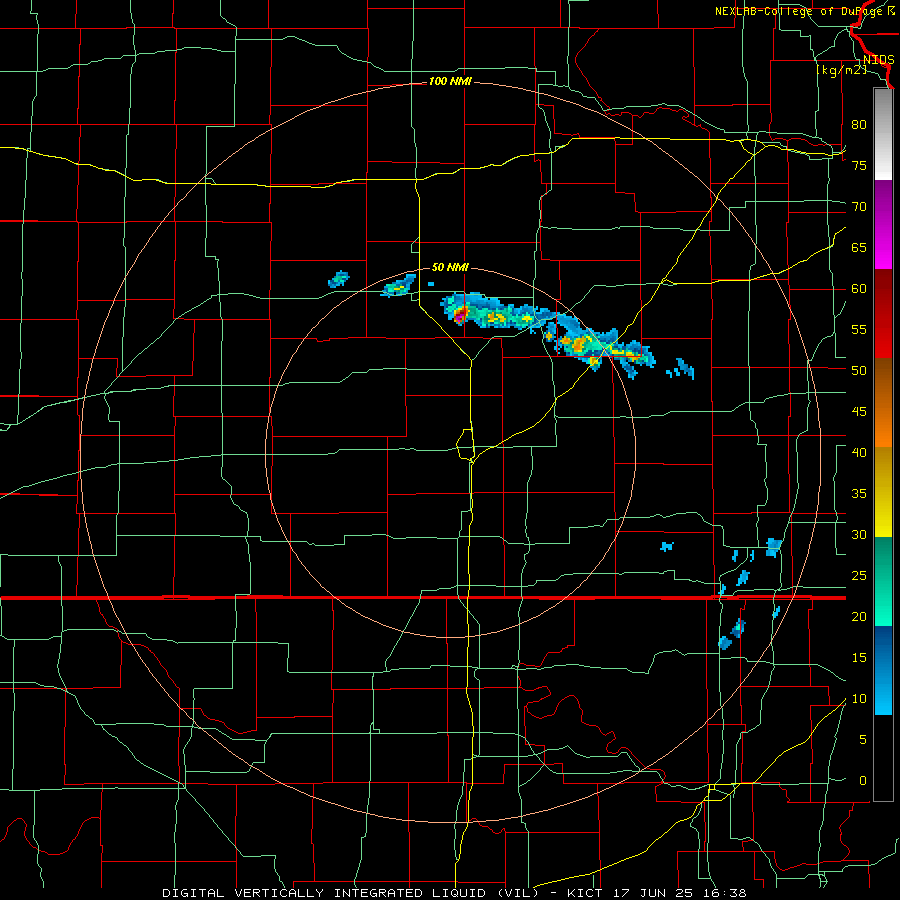This screenshot has height=900, width=900.
Task: Click the DIGITAL VERTICALLY INTEGRATED LIQUID (VIL) title
Action: [x=350, y=893]
